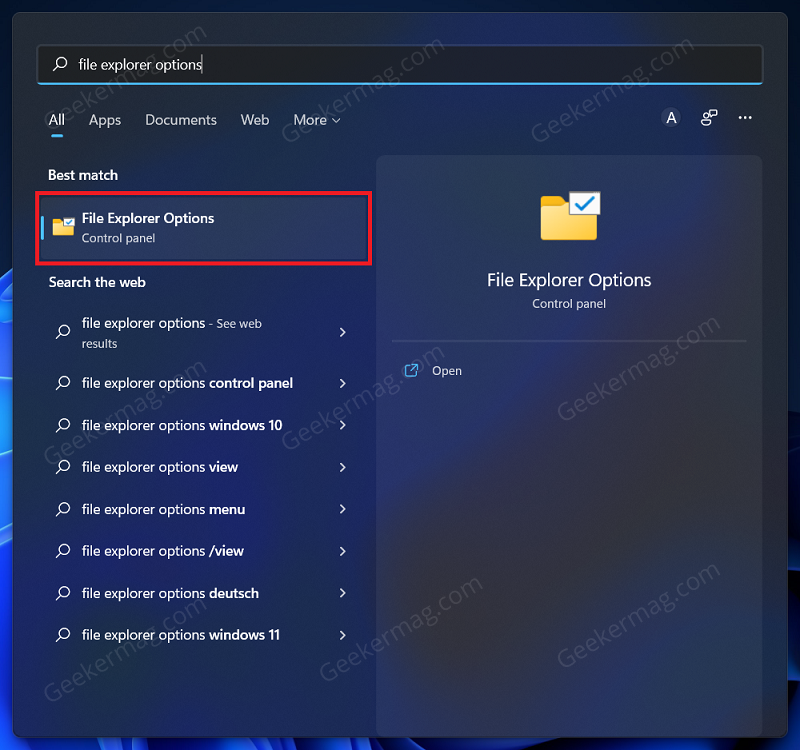This screenshot has width=800, height=750.
Task: Open the three-dots options menu
Action: (x=745, y=118)
